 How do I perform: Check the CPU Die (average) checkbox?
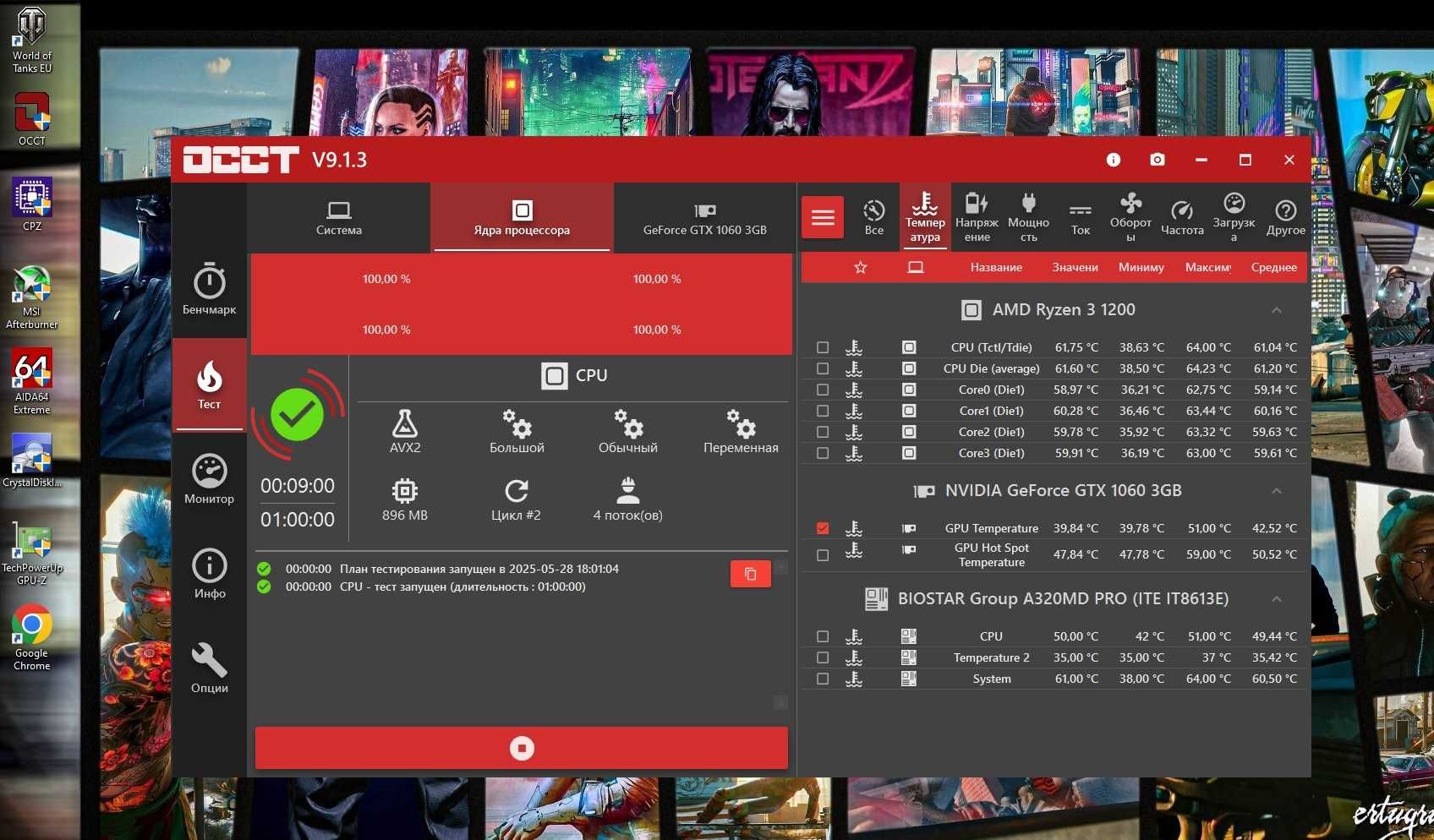pyautogui.click(x=823, y=368)
